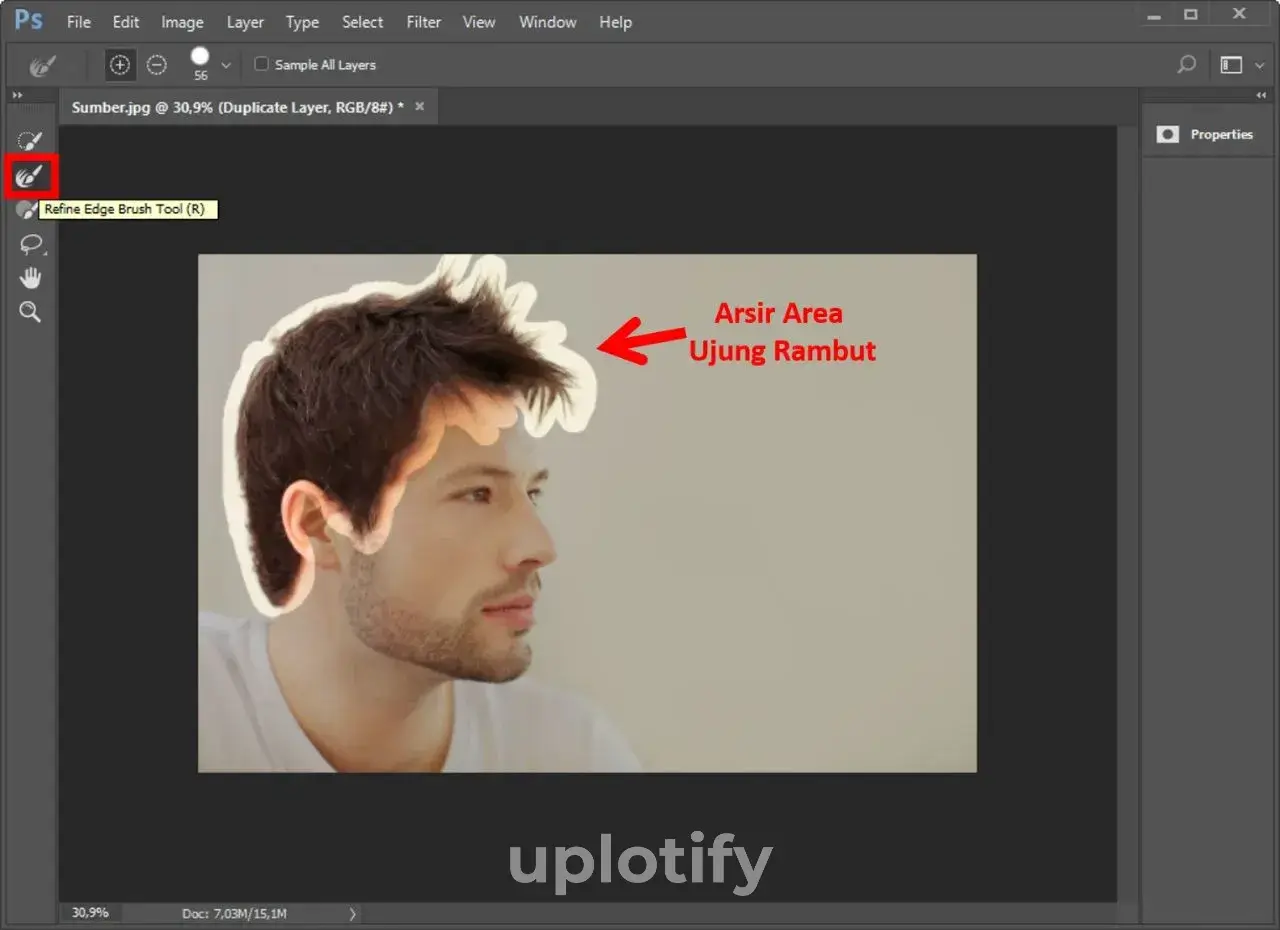Viewport: 1280px width, 930px height.
Task: Switch brush to subtract (minus) mode
Action: [157, 65]
